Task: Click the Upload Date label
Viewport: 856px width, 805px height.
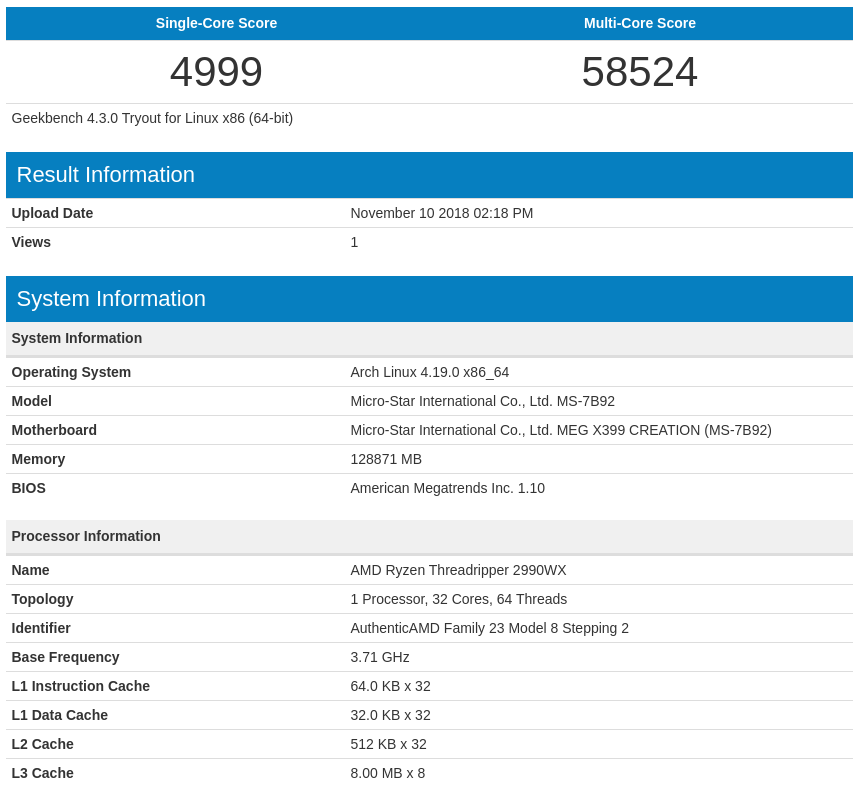Action: (52, 213)
